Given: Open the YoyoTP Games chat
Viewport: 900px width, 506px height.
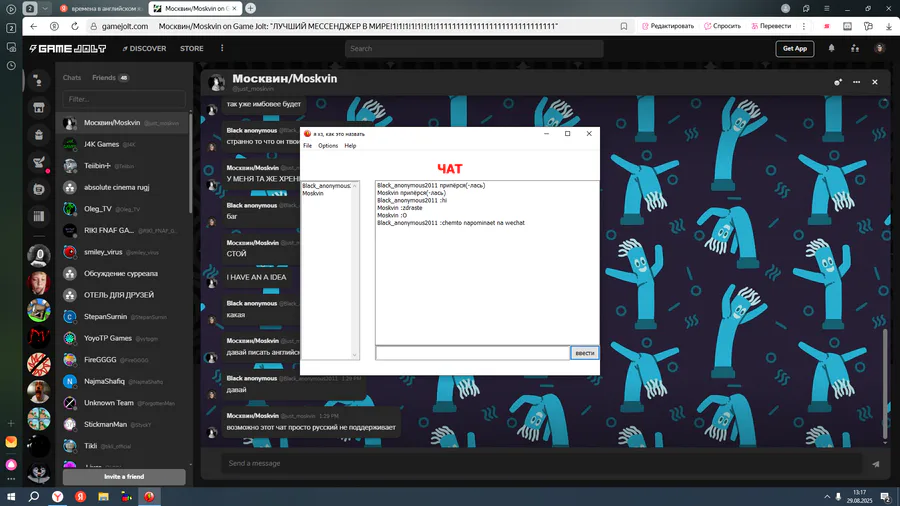Looking at the screenshot, I should pyautogui.click(x=124, y=338).
